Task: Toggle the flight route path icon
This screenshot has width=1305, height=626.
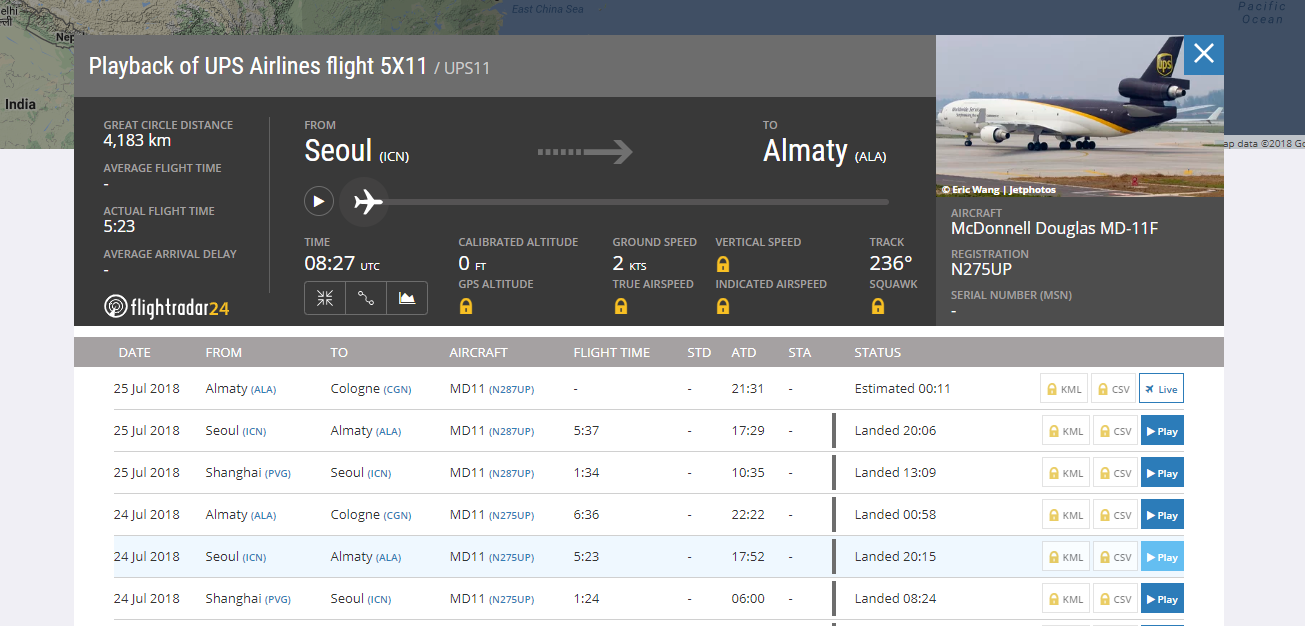Action: 366,298
